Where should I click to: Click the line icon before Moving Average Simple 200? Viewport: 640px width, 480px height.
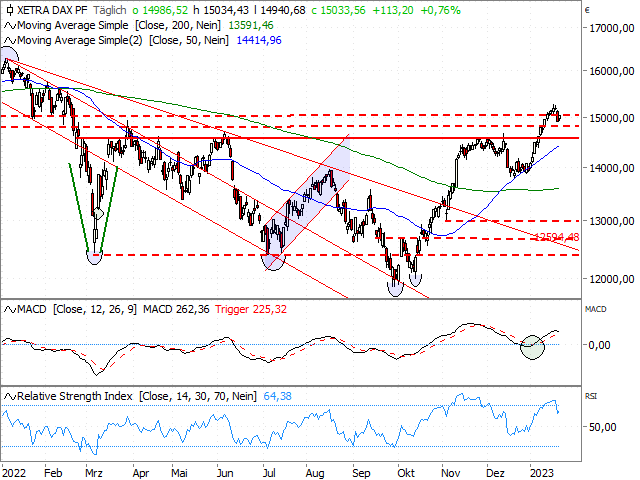pyautogui.click(x=10, y=25)
